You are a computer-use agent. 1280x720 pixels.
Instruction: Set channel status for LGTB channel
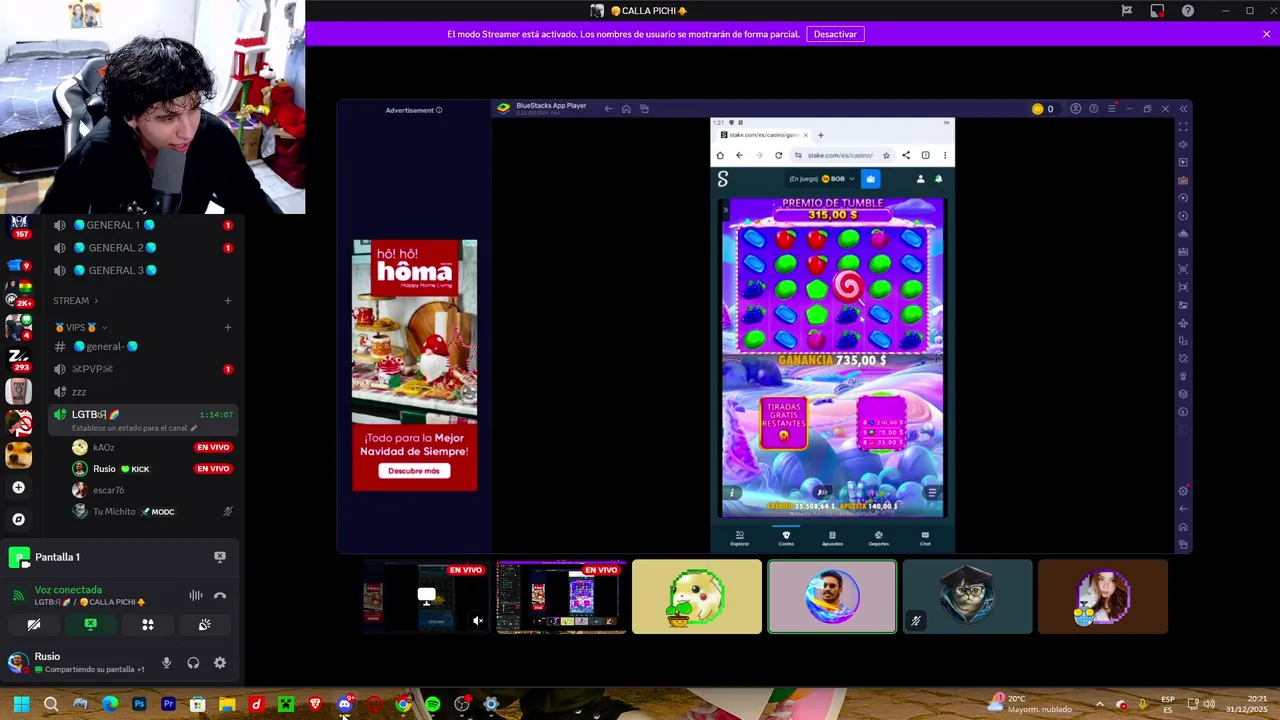pos(134,428)
